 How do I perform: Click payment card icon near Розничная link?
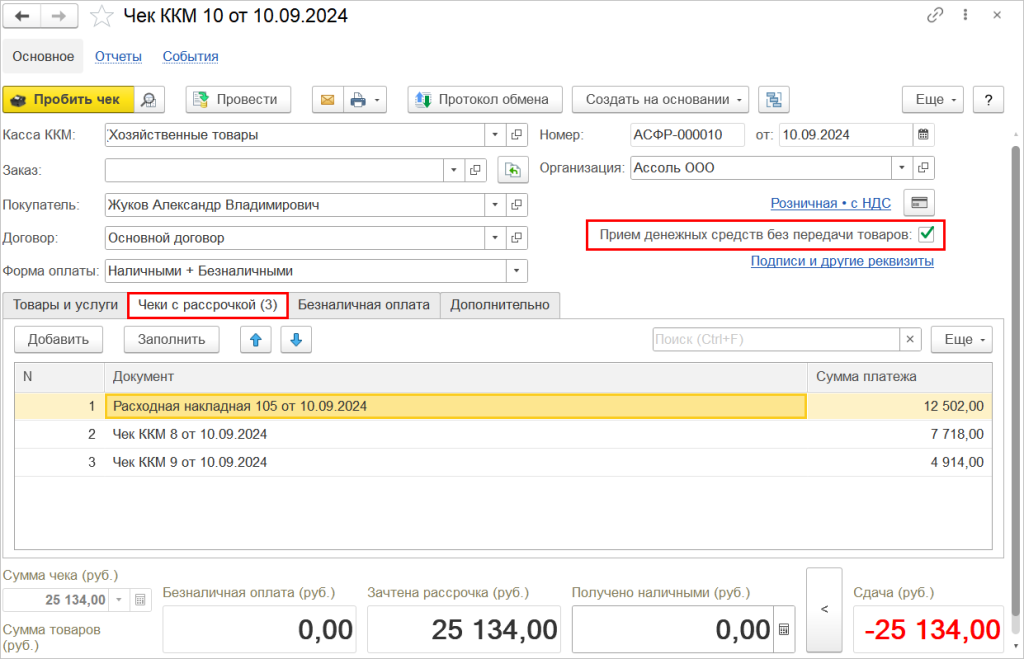[918, 203]
